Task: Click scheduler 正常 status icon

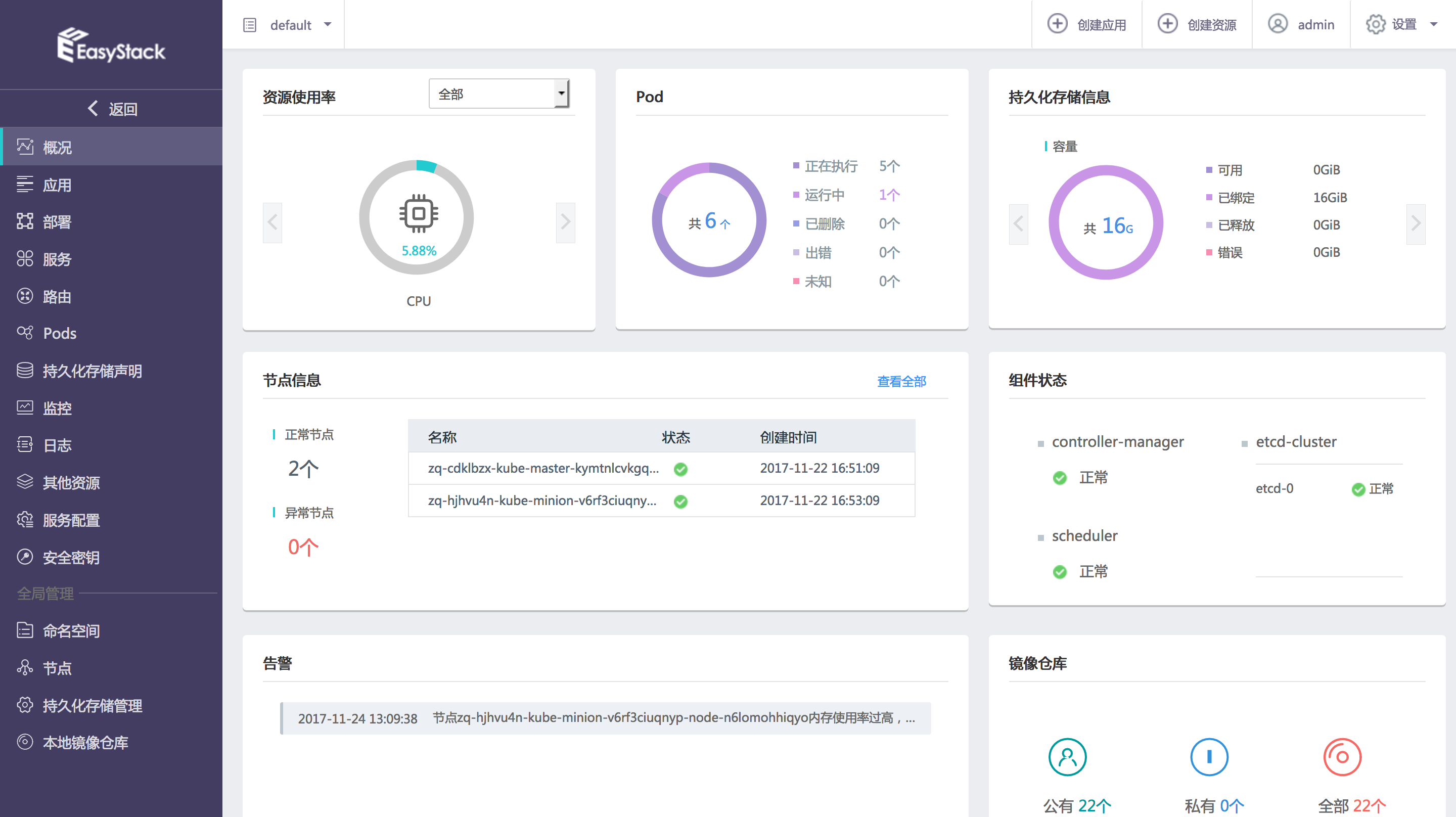Action: 1060,572
